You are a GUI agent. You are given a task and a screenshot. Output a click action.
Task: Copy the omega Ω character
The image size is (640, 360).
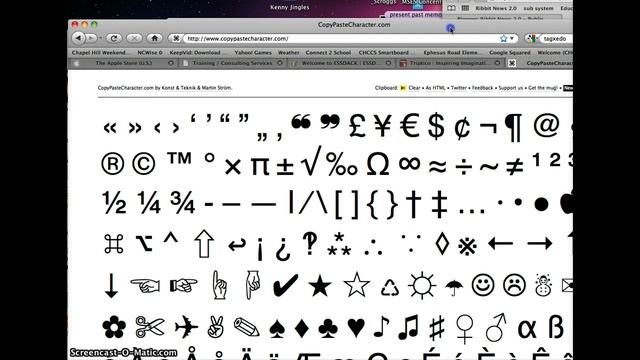(378, 164)
